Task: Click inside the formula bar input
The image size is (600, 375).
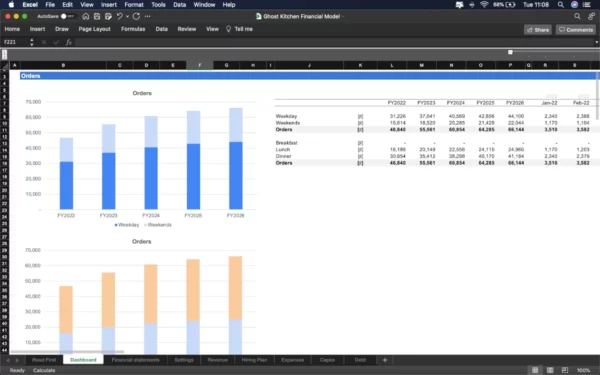Action: (333, 42)
